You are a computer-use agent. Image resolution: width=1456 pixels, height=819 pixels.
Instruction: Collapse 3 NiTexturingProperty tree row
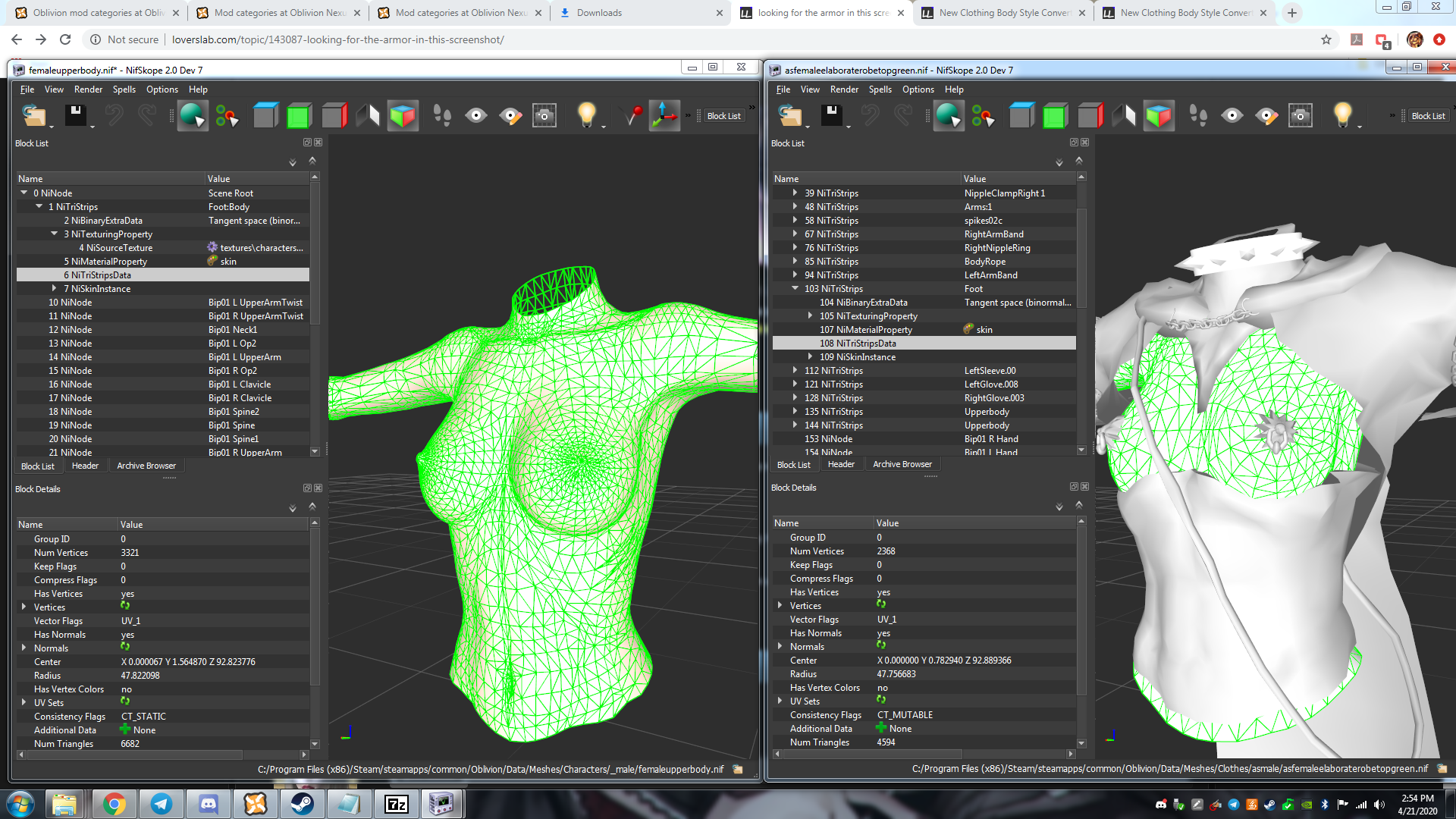54,234
